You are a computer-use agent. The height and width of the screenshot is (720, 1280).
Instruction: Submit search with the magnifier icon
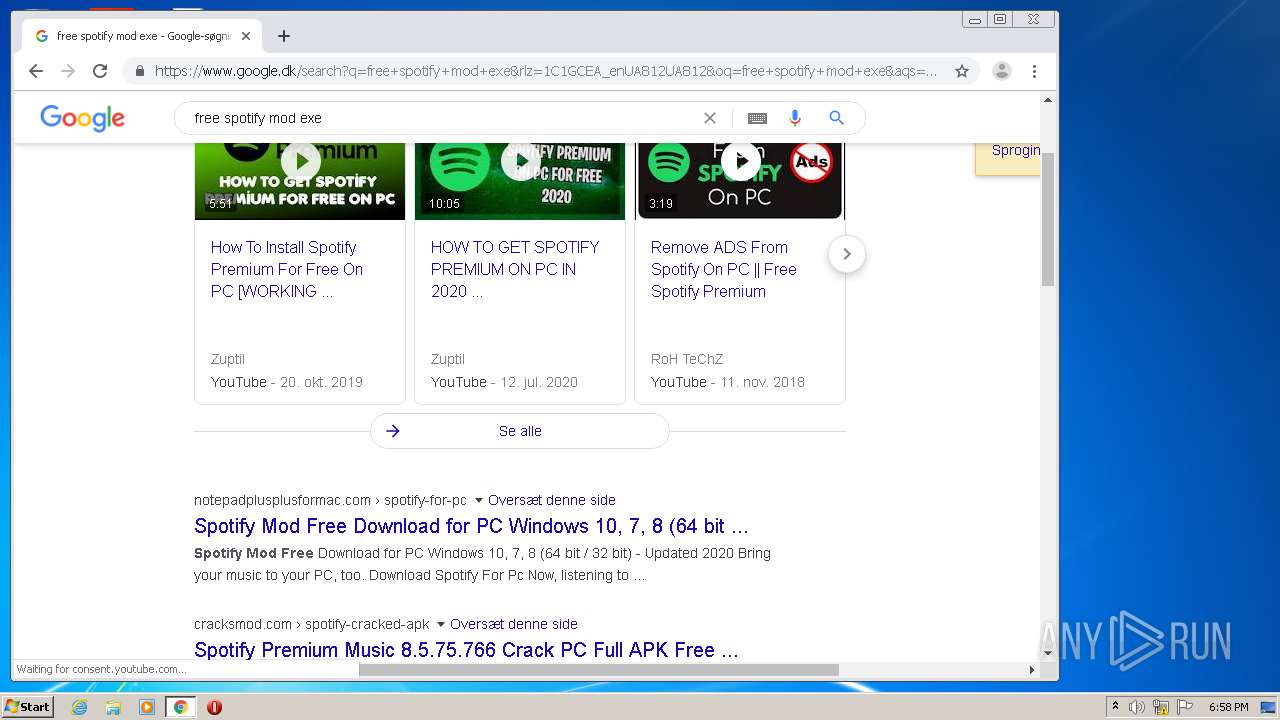click(837, 118)
